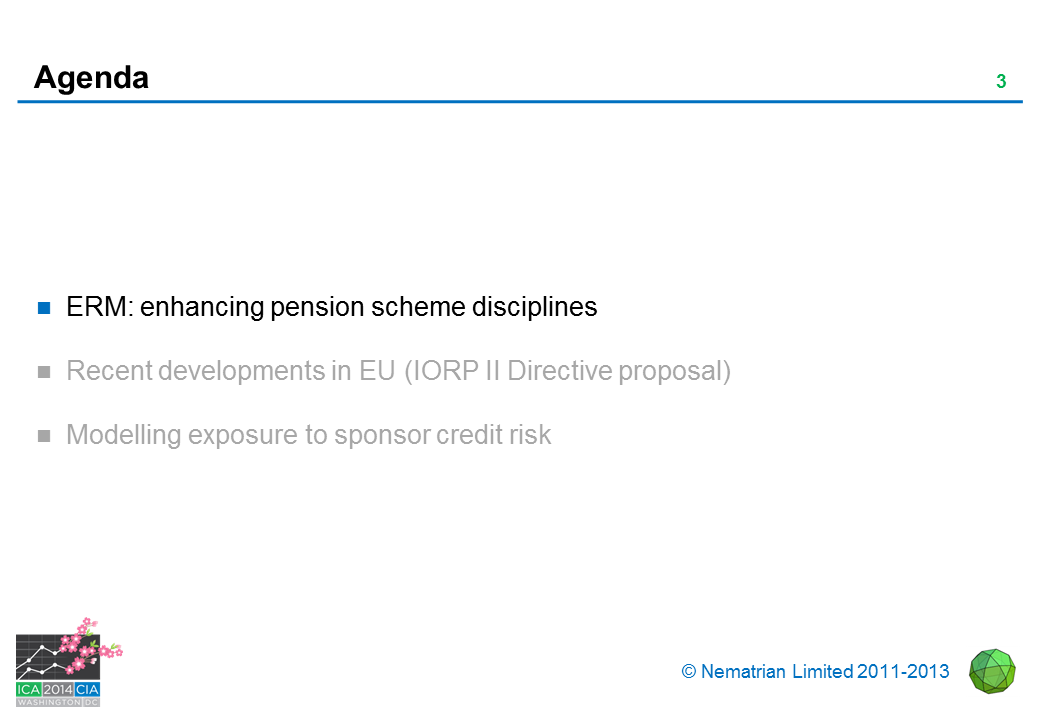Select the blue bullet beside ERM
This screenshot has height=720, width=1040.
point(44,308)
